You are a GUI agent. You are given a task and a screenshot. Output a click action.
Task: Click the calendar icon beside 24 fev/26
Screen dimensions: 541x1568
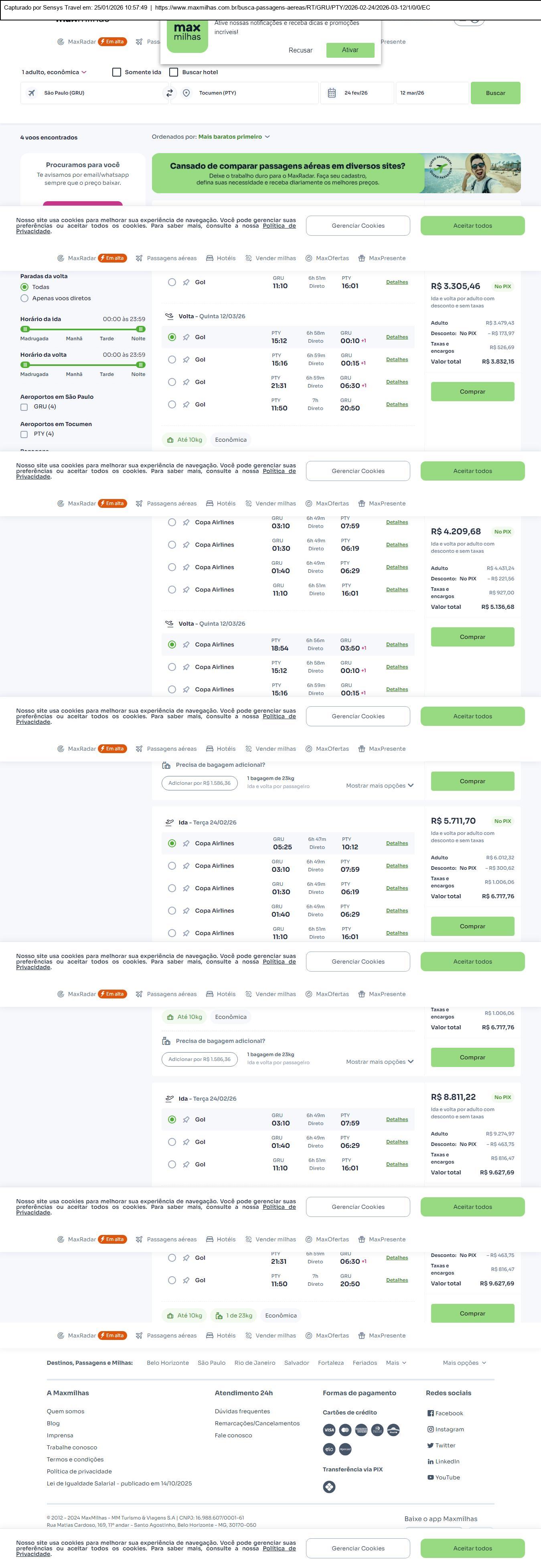tap(332, 93)
